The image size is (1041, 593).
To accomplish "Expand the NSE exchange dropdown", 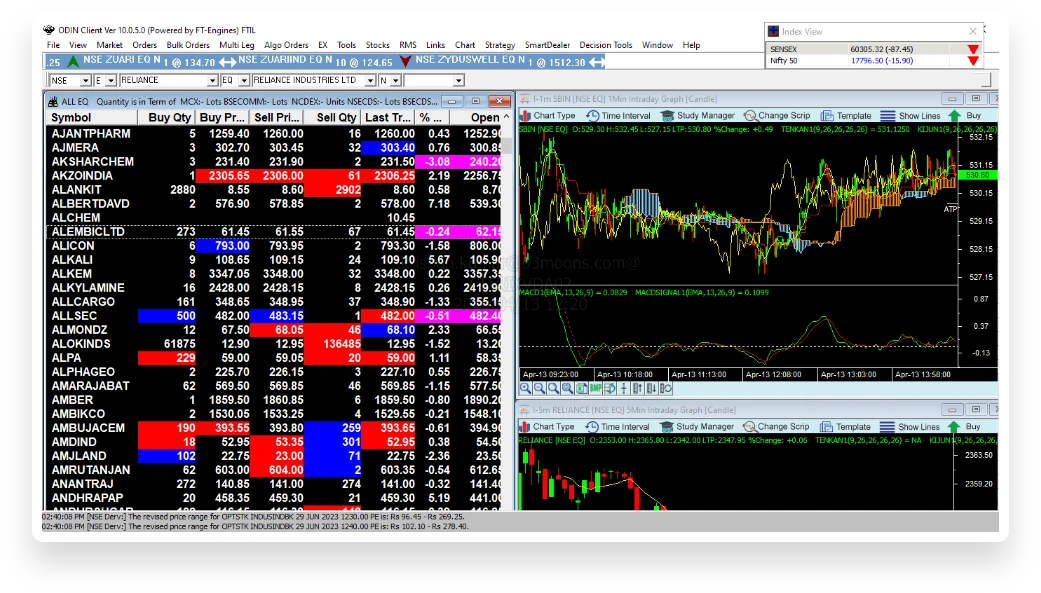I will pos(85,80).
